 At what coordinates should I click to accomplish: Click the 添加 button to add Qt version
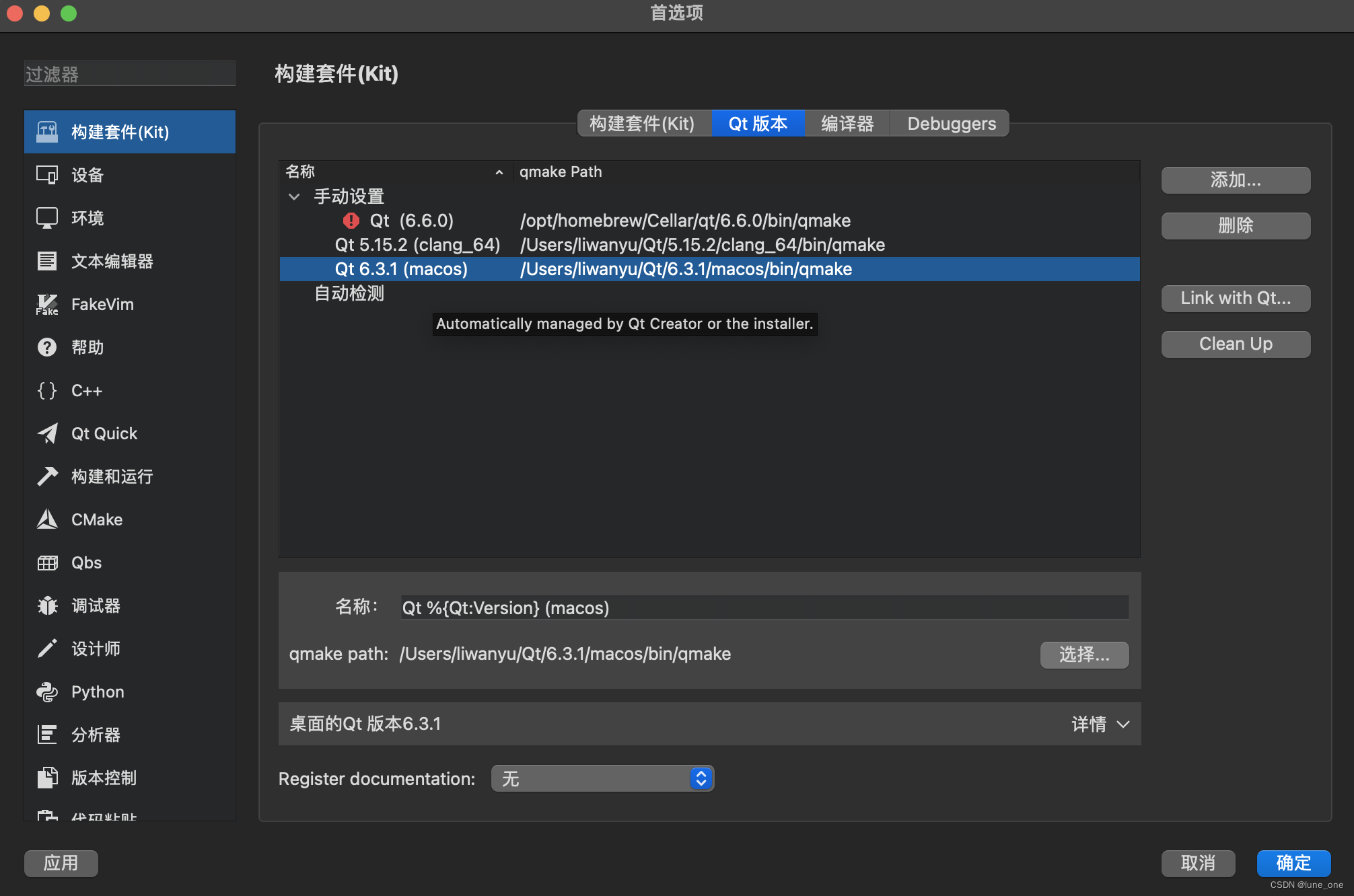(1235, 180)
